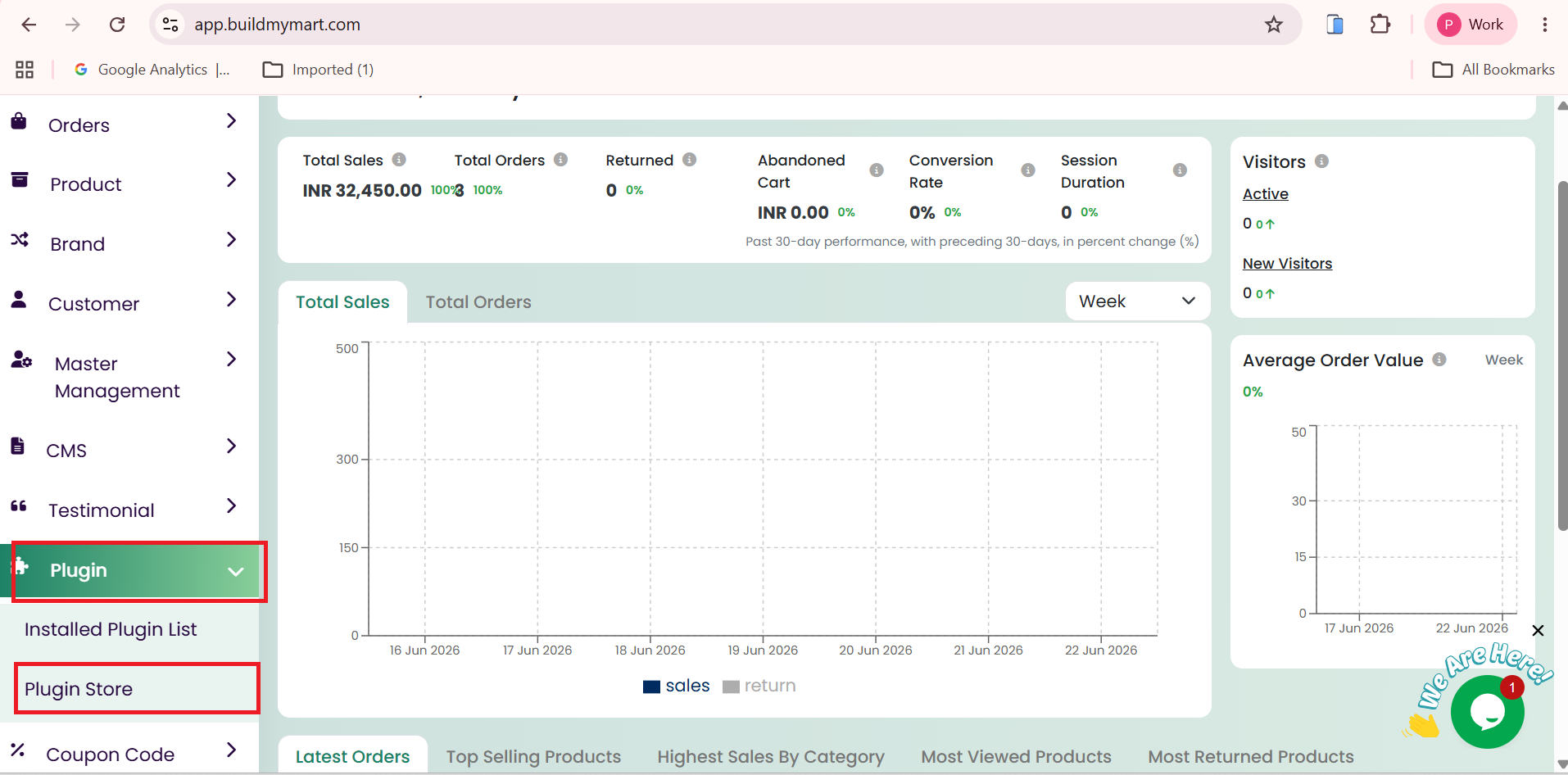Toggle the return legend item in chart
This screenshot has width=1568, height=775.
point(759,687)
